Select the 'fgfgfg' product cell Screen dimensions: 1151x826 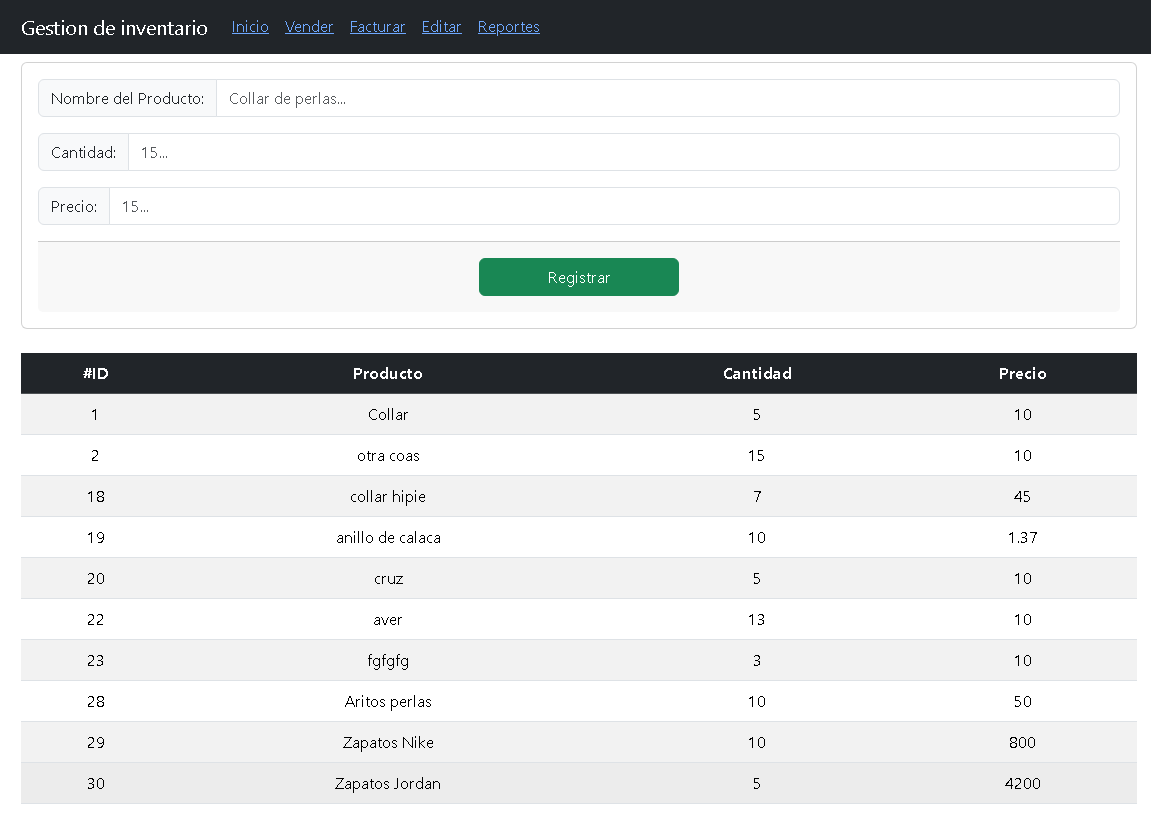[388, 661]
